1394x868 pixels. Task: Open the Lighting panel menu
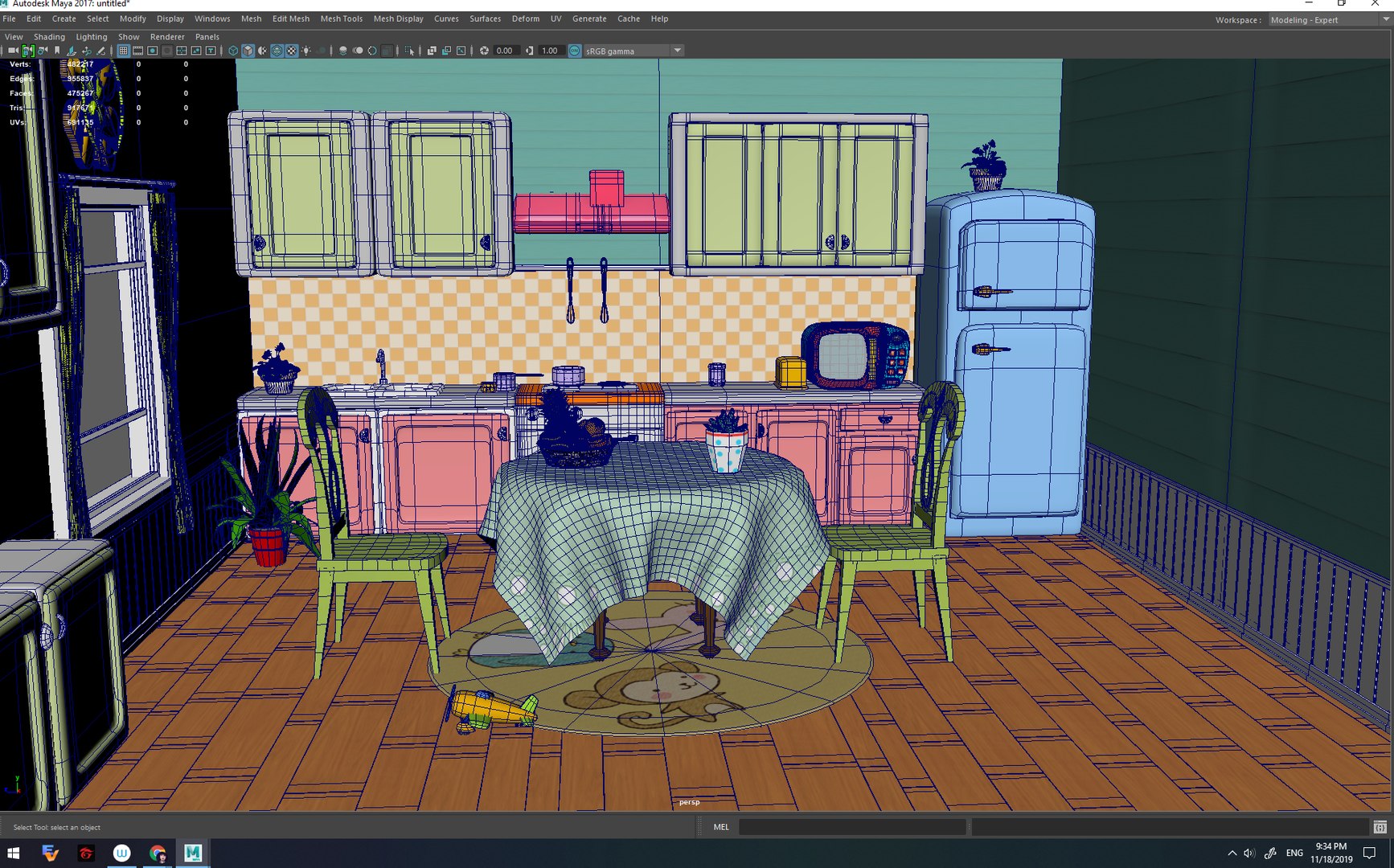pyautogui.click(x=91, y=37)
